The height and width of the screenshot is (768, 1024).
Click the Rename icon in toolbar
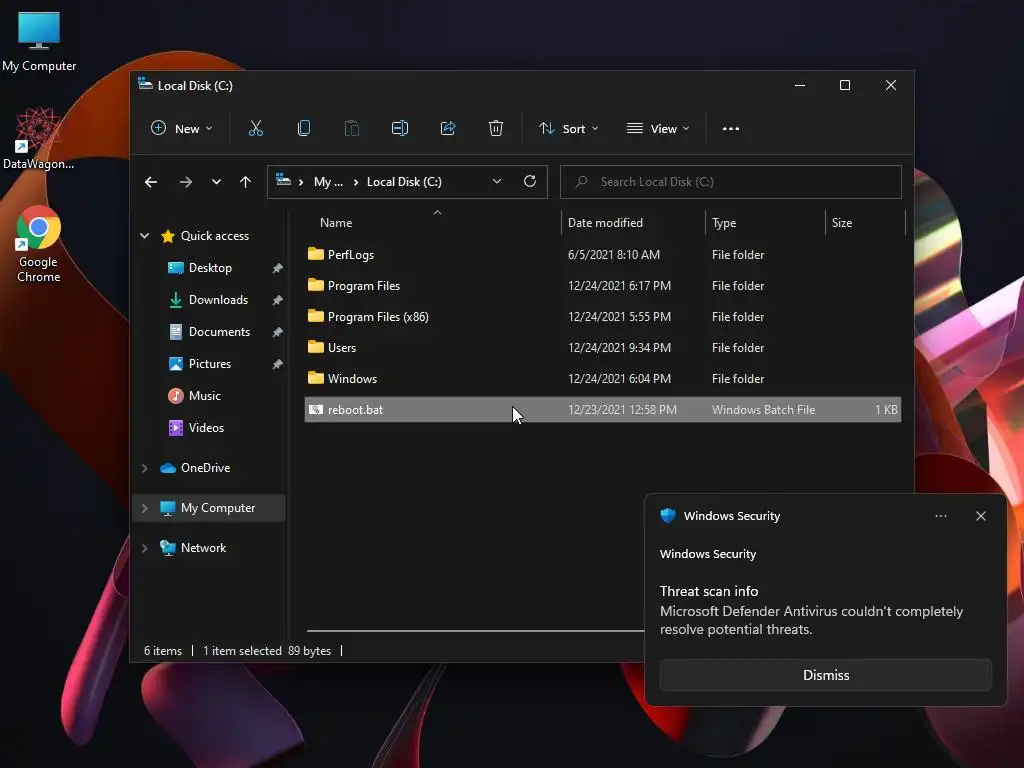coord(400,129)
